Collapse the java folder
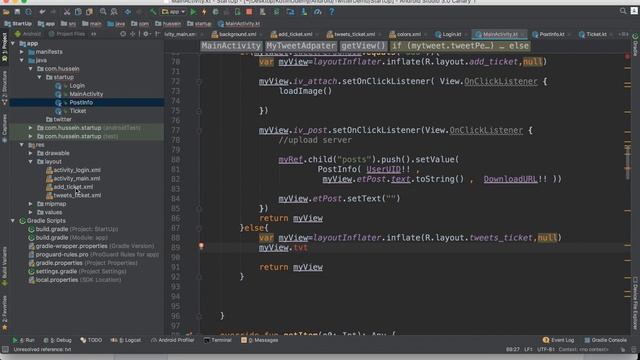The image size is (640, 360). pos(22,60)
